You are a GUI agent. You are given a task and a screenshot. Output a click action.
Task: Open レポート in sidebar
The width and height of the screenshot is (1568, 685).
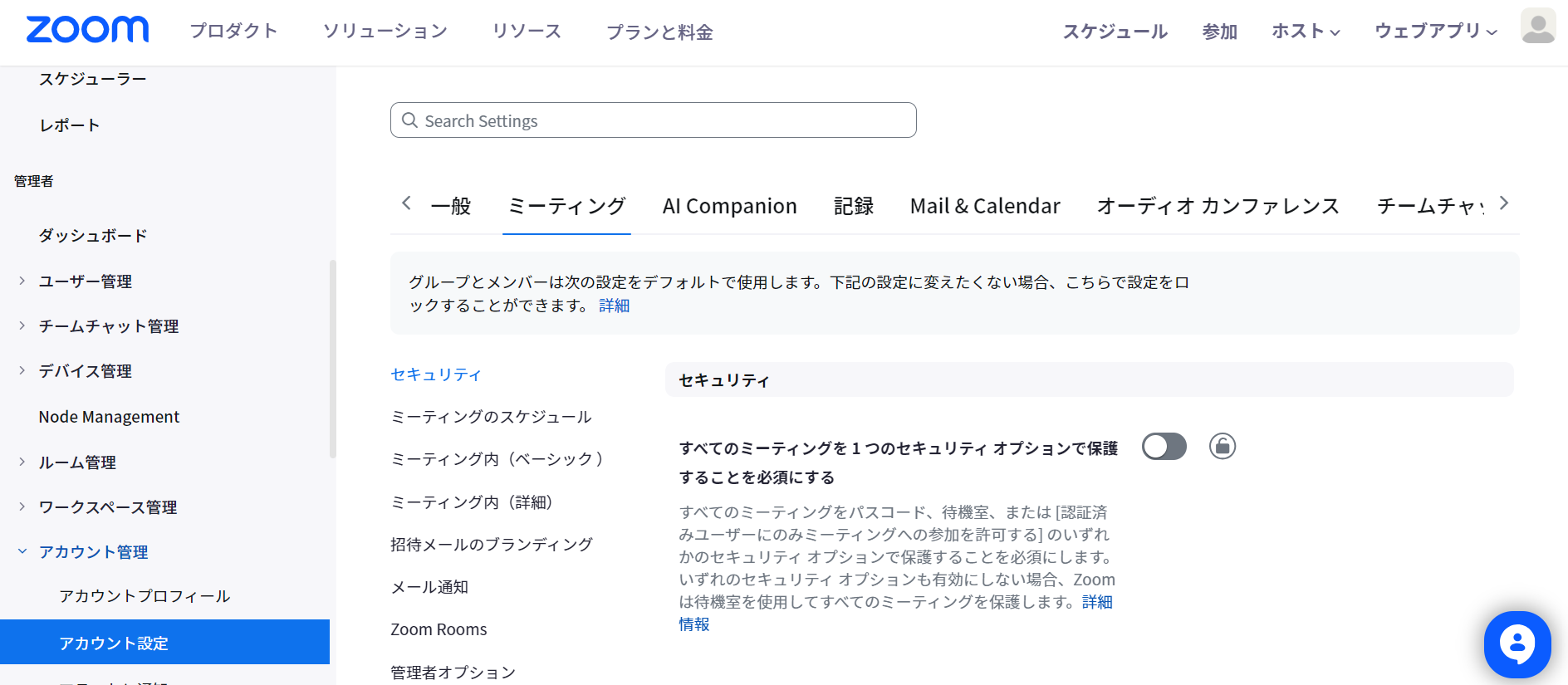click(x=70, y=125)
